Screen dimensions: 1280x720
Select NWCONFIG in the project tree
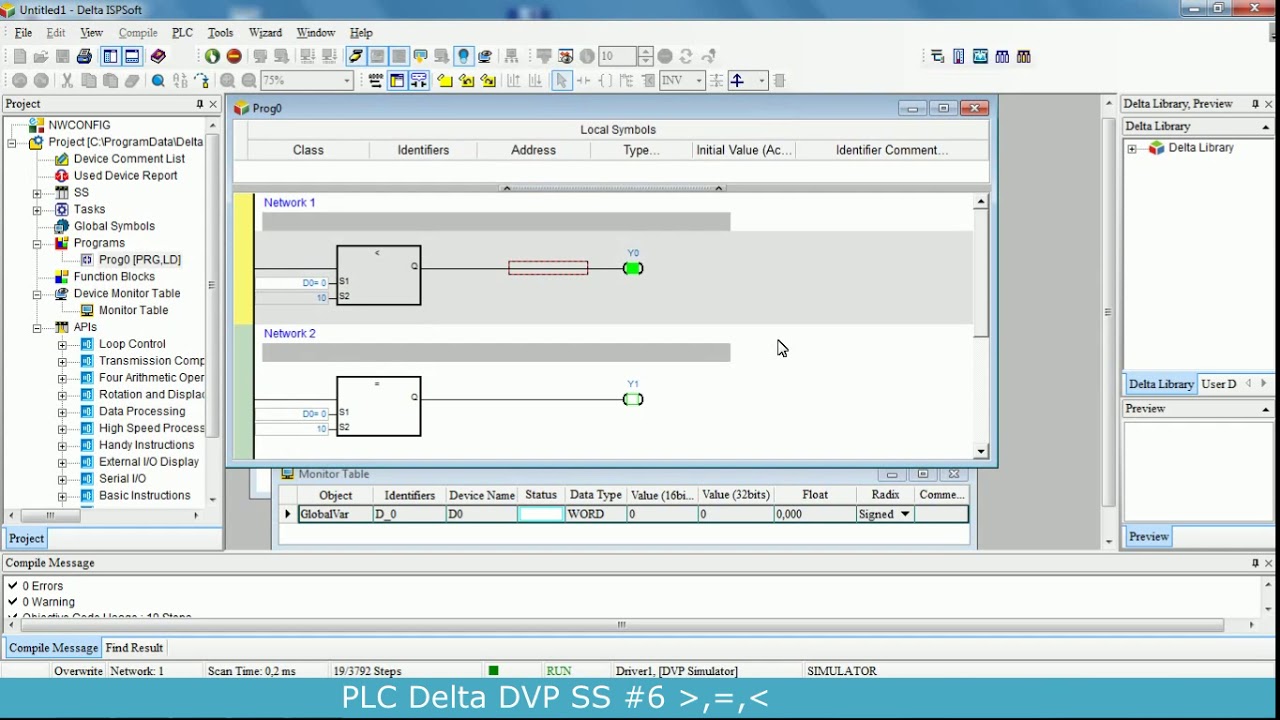click(79, 125)
